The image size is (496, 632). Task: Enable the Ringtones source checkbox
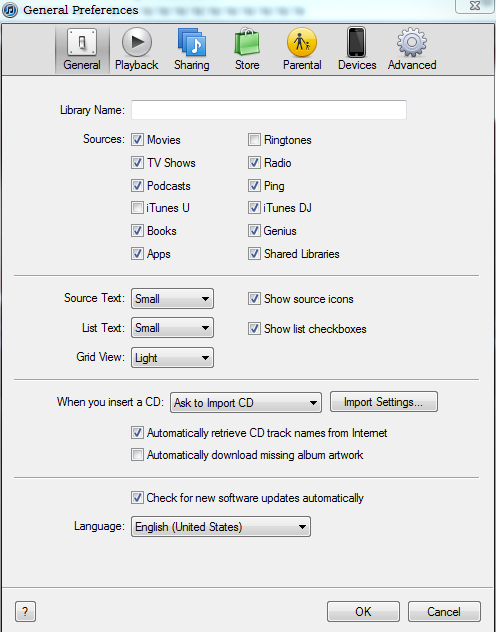[254, 140]
